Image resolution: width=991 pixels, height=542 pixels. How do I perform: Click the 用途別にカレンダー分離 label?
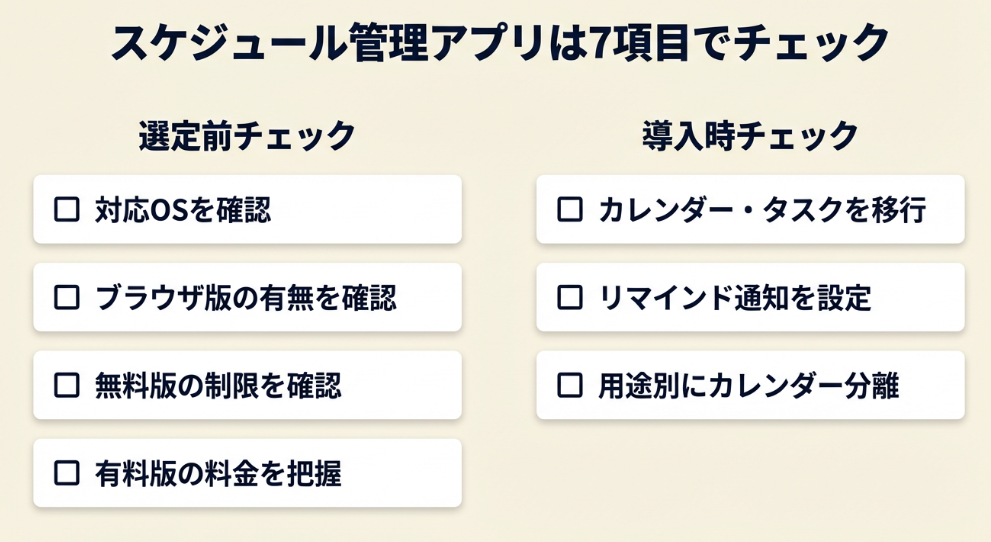[748, 385]
